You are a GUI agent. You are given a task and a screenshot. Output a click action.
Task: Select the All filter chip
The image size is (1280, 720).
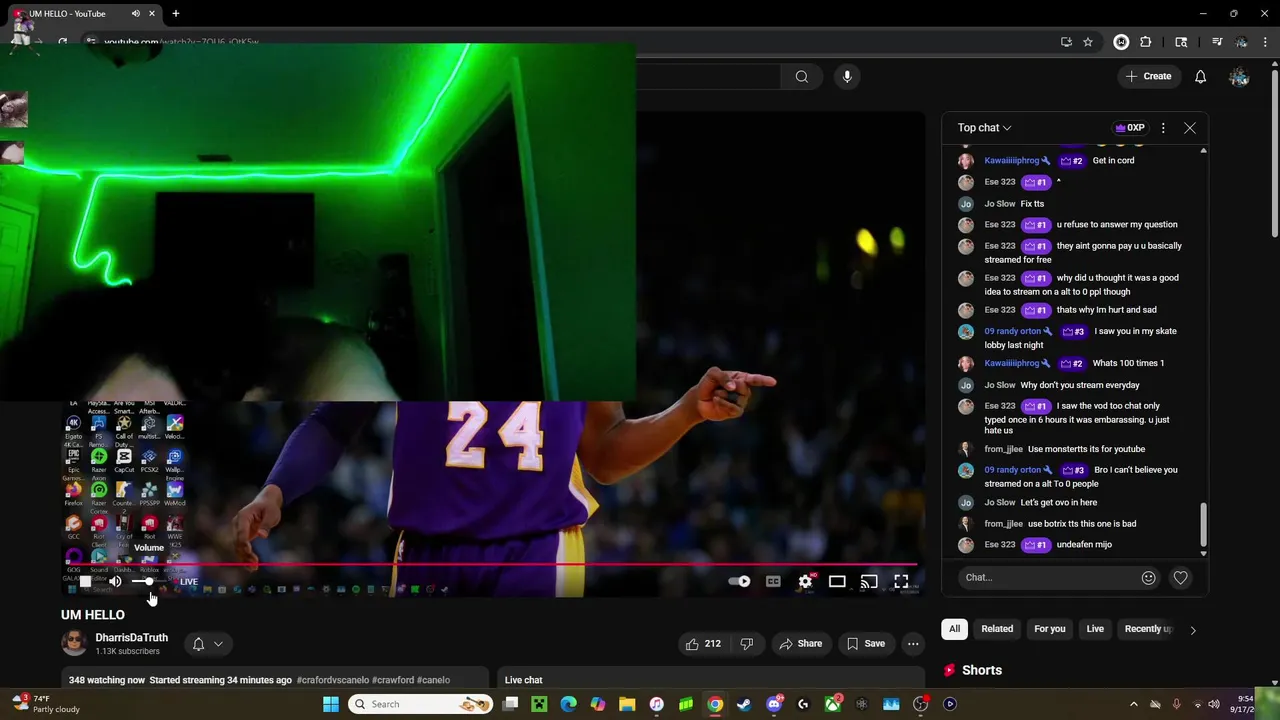click(954, 629)
